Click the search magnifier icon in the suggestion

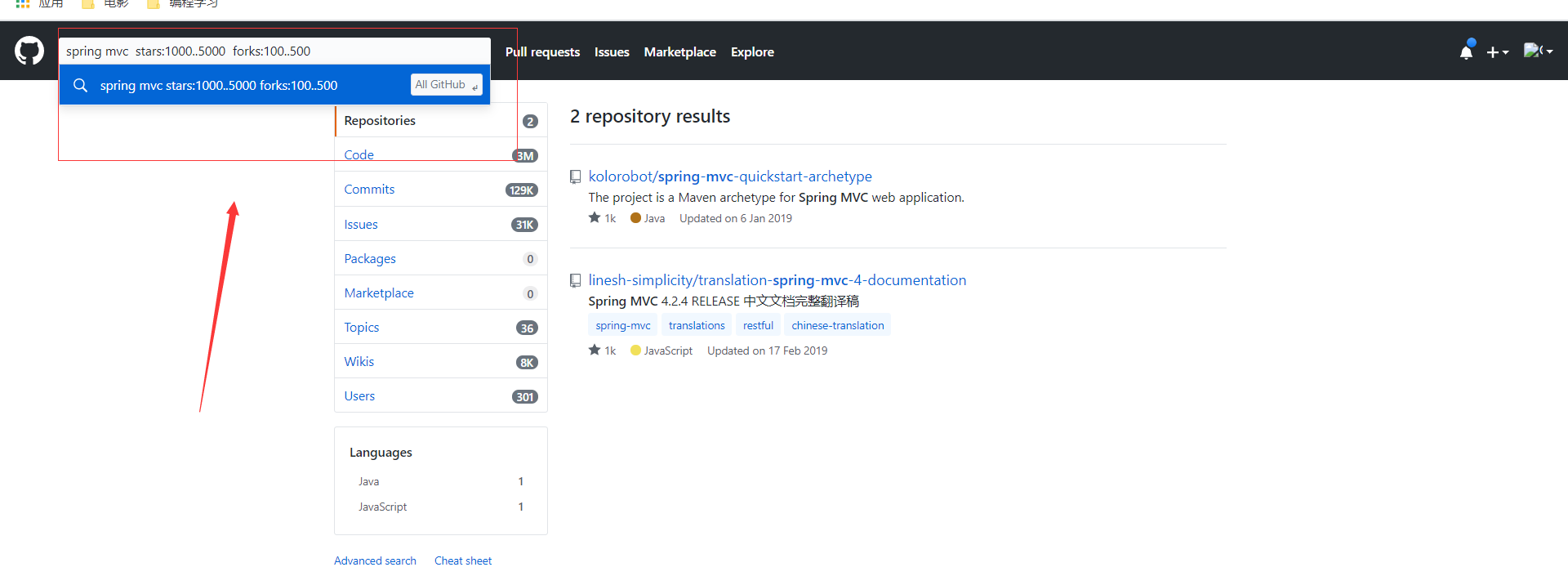pyautogui.click(x=80, y=85)
